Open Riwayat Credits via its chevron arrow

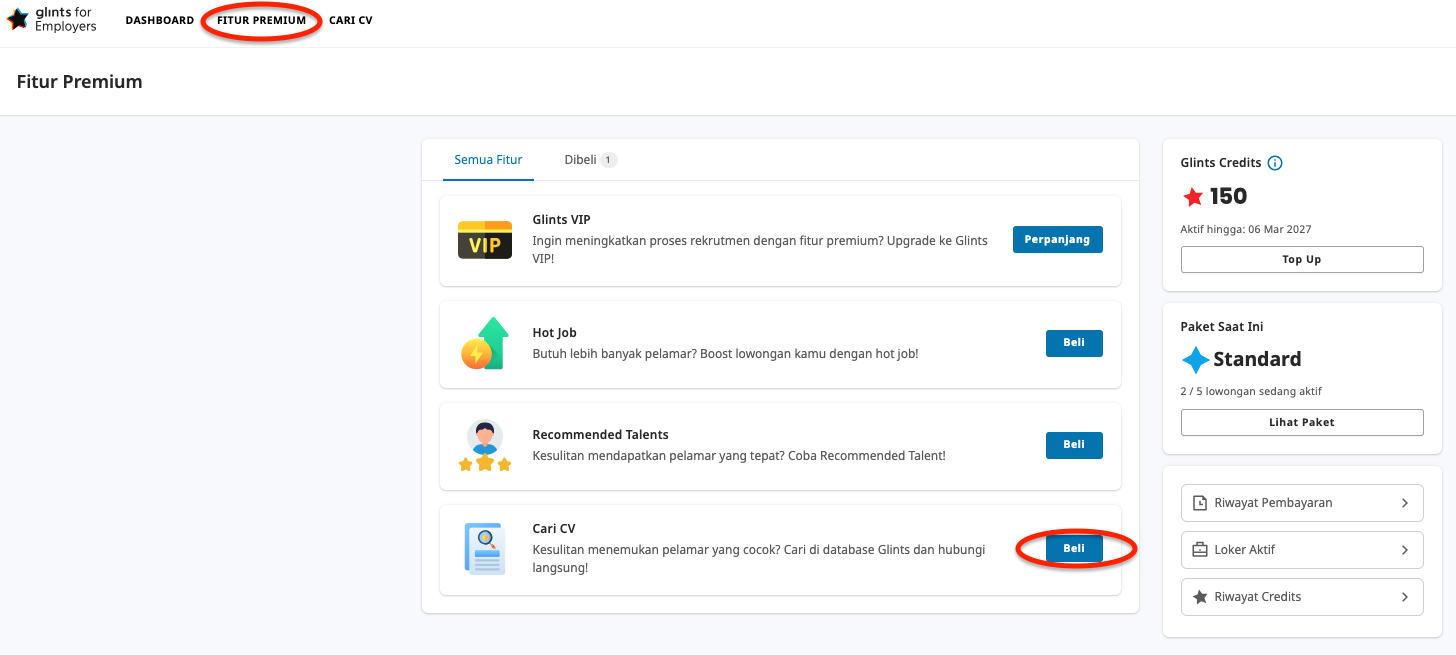(x=1405, y=597)
